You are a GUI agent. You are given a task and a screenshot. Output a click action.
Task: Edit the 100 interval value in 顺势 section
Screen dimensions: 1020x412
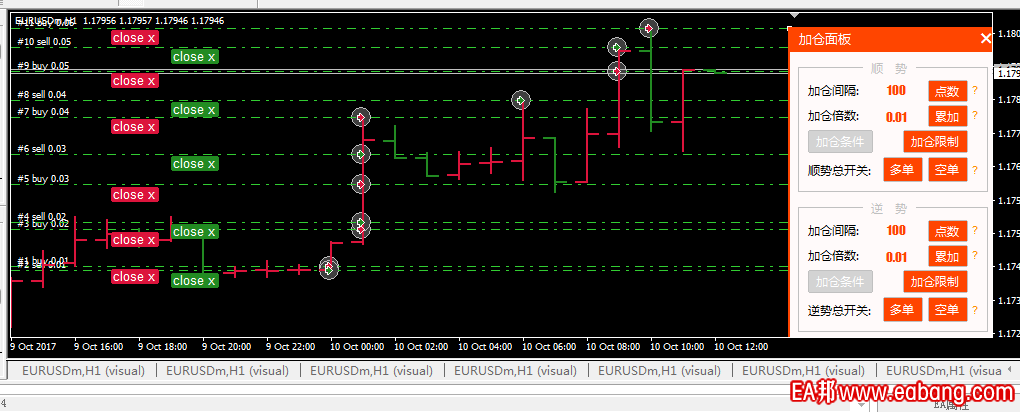tap(896, 90)
